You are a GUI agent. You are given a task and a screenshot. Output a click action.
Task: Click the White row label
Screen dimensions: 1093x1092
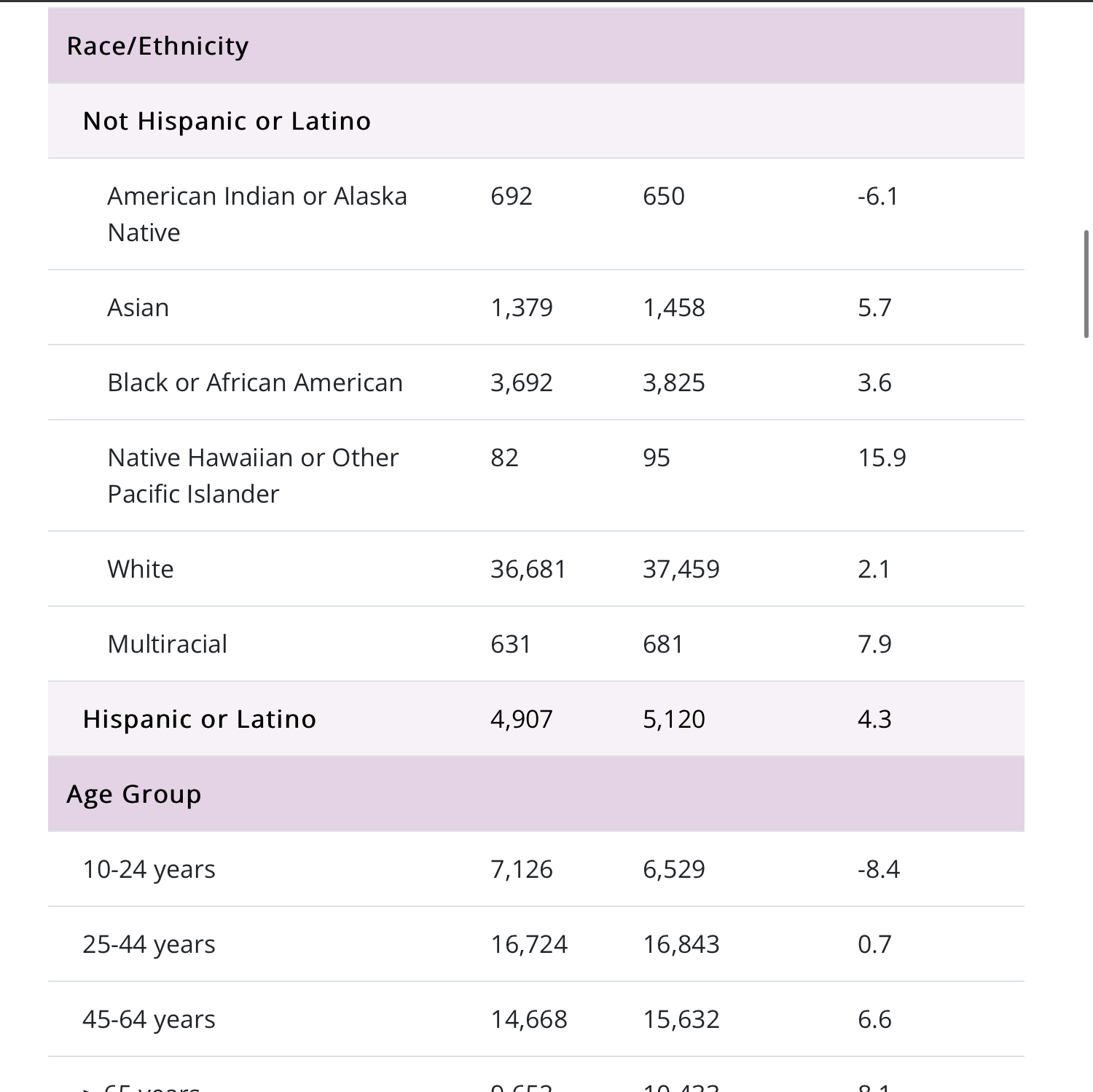pyautogui.click(x=141, y=569)
